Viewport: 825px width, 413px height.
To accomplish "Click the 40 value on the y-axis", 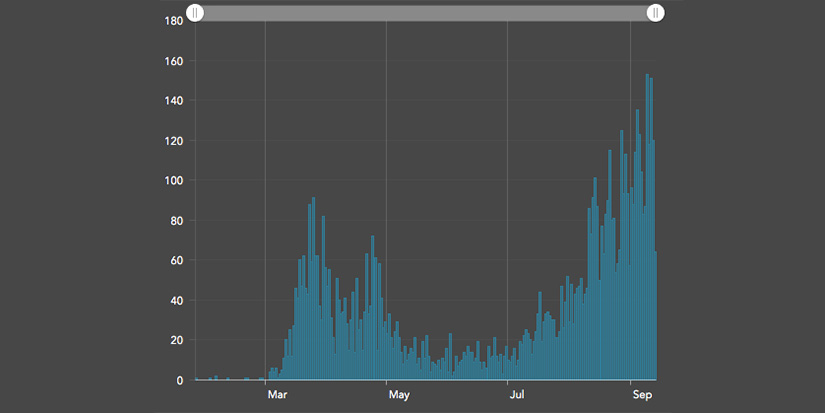I will [177, 301].
